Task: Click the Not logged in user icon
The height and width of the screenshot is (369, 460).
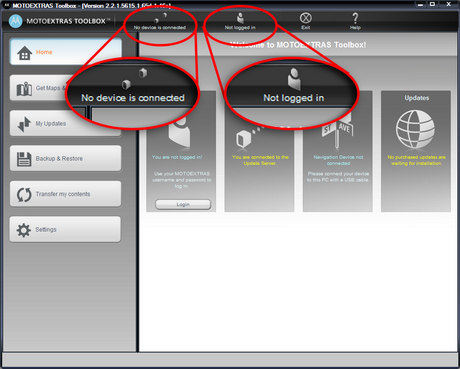Action: tap(240, 18)
